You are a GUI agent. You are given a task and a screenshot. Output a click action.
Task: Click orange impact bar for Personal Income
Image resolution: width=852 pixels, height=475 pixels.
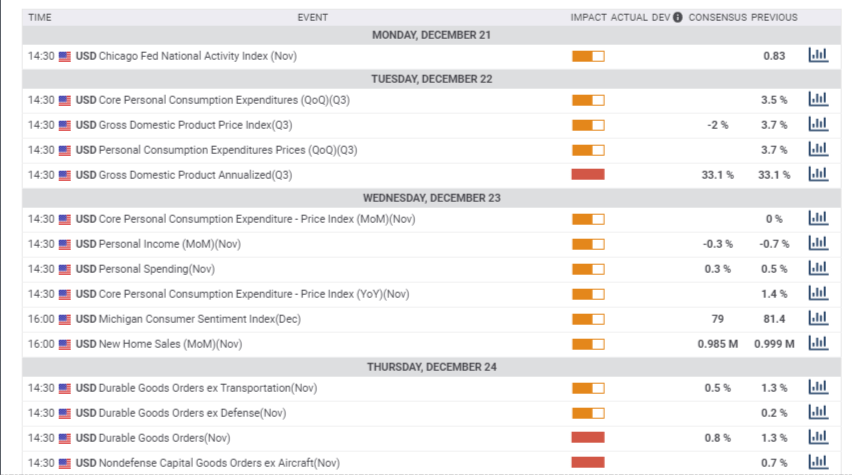pyautogui.click(x=588, y=243)
